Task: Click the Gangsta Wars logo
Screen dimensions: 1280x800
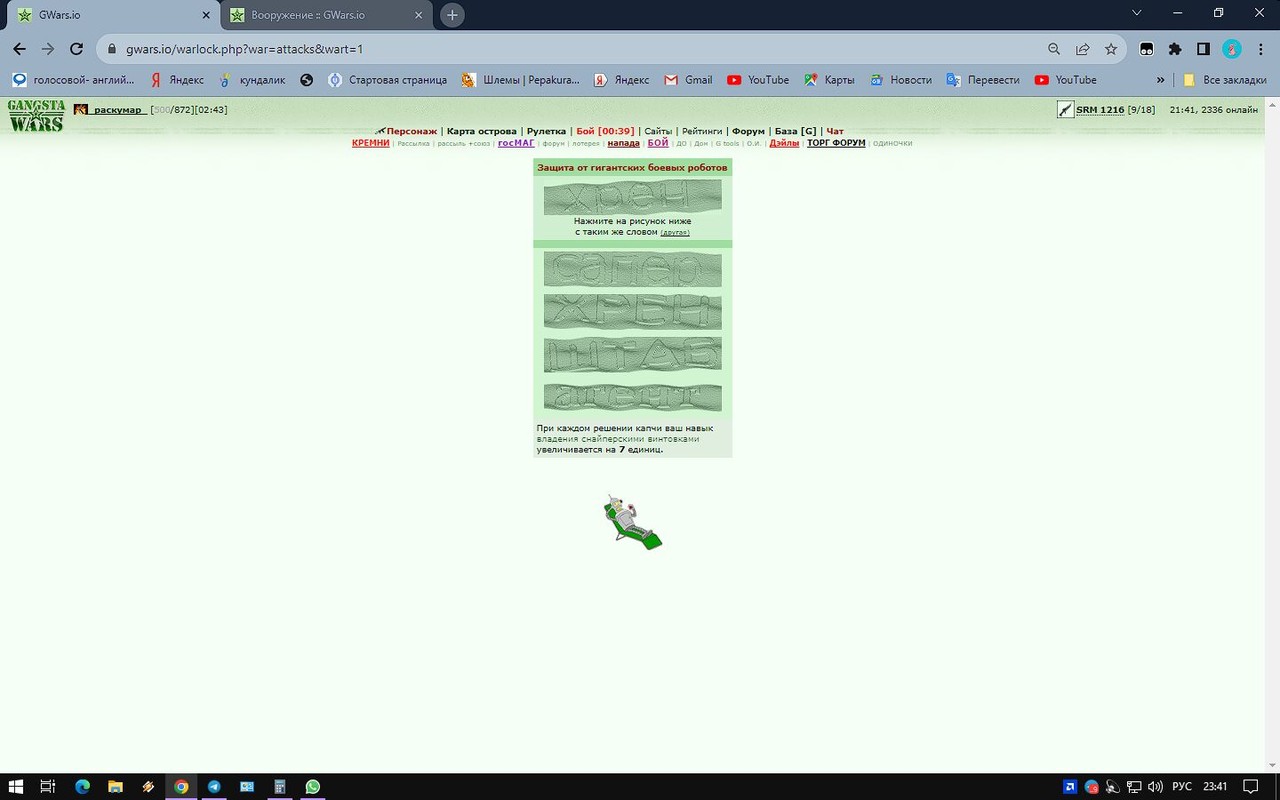Action: pyautogui.click(x=36, y=115)
